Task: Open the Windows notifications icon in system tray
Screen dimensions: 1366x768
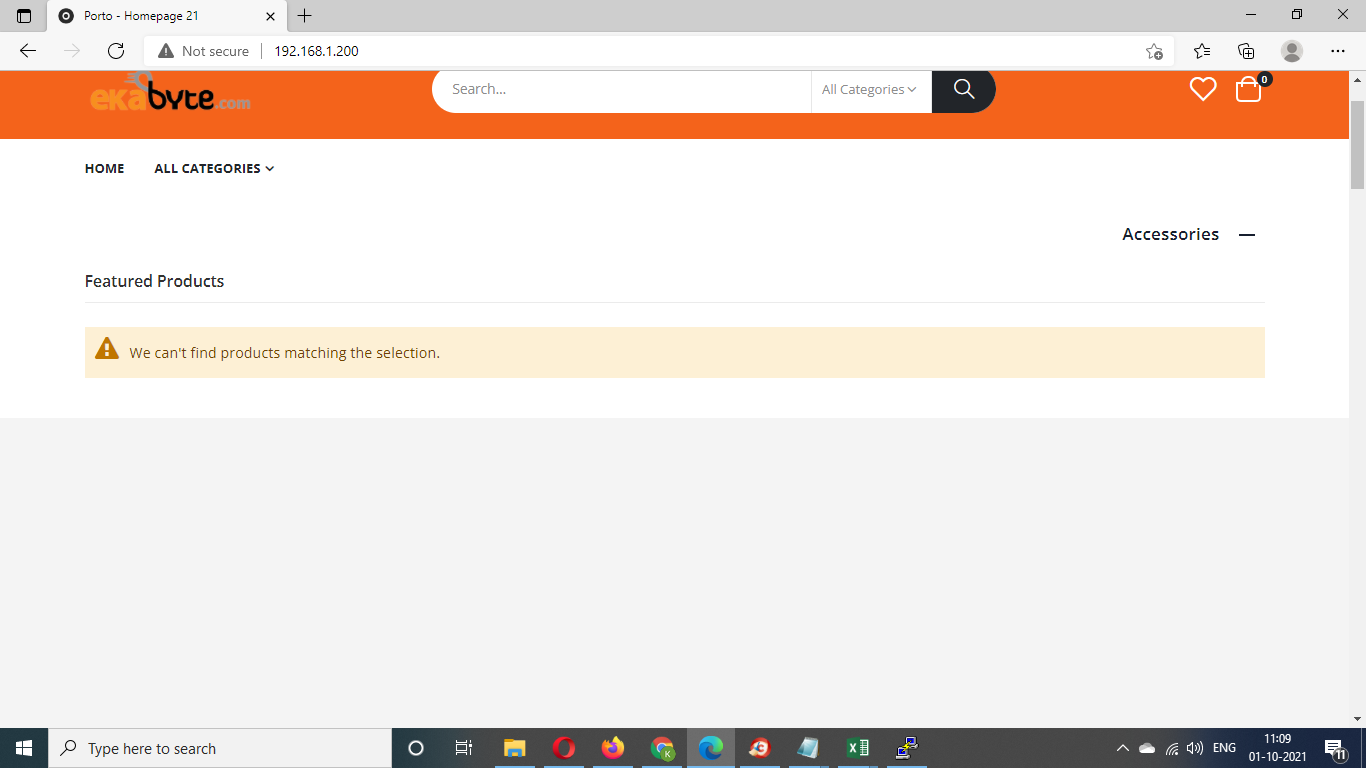Action: [x=1334, y=747]
